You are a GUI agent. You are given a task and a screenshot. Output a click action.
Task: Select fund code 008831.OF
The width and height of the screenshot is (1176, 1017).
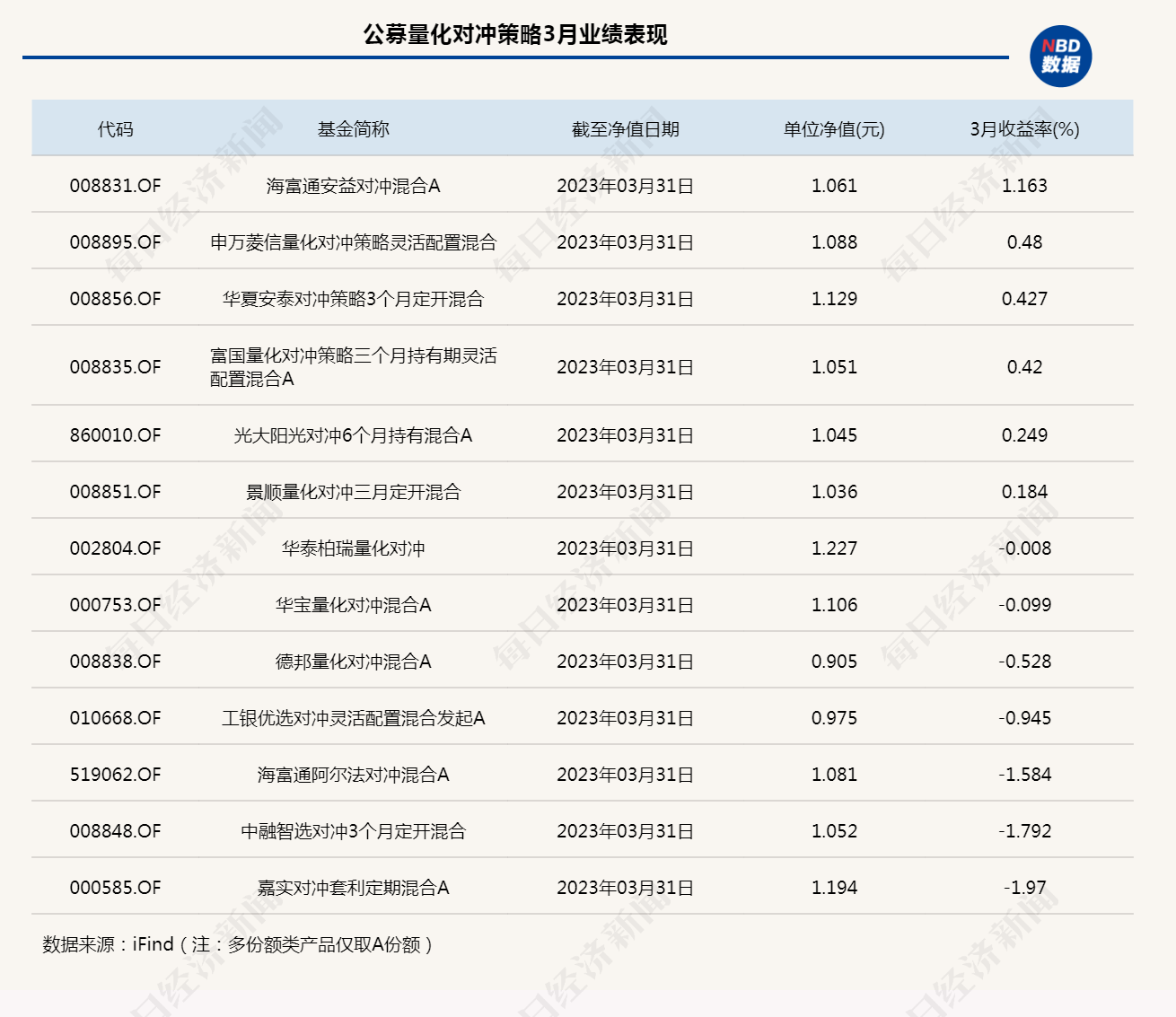coord(116,186)
